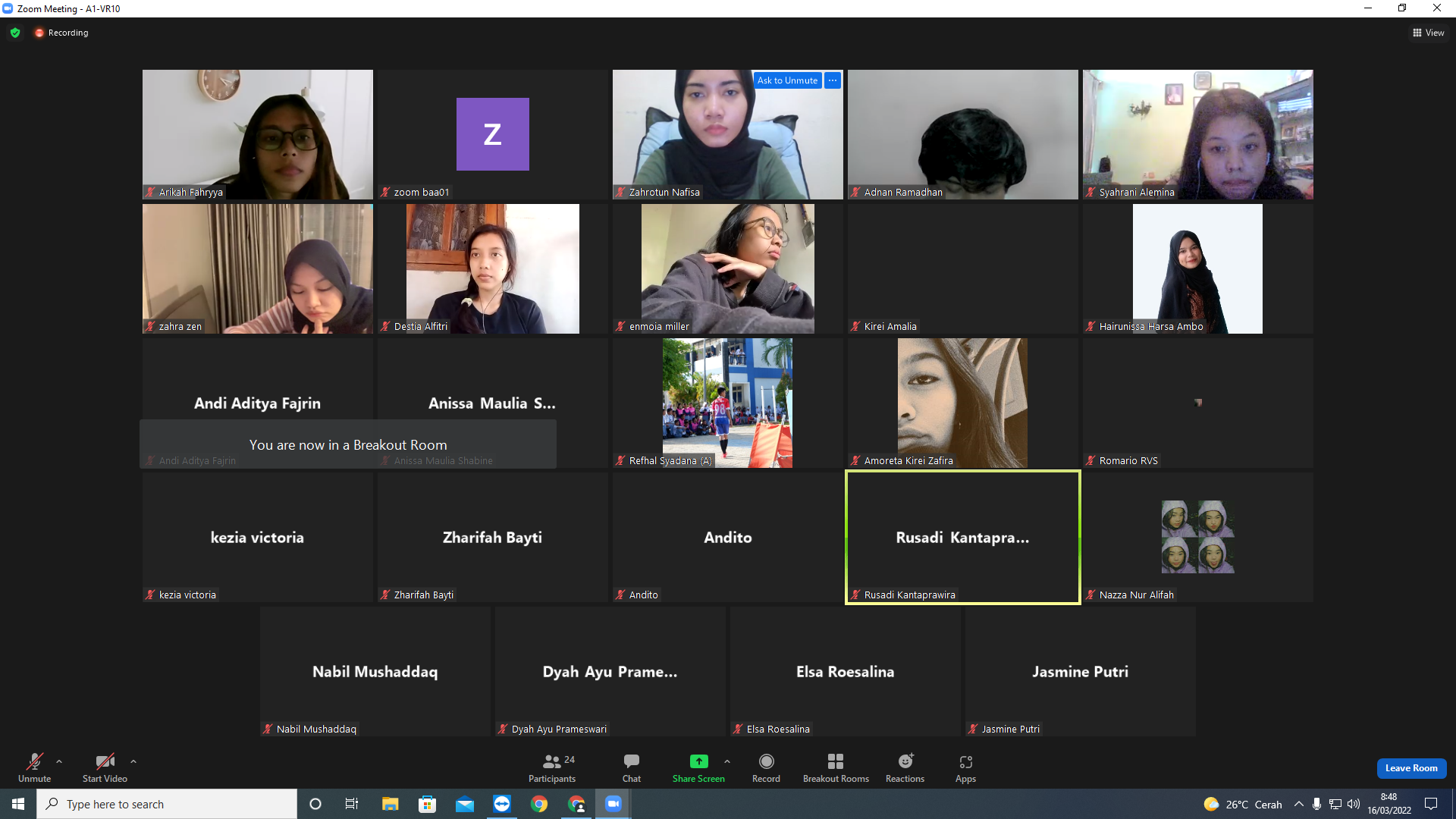Click the Leave Room button
Viewport: 1456px width, 819px height.
coord(1411,768)
